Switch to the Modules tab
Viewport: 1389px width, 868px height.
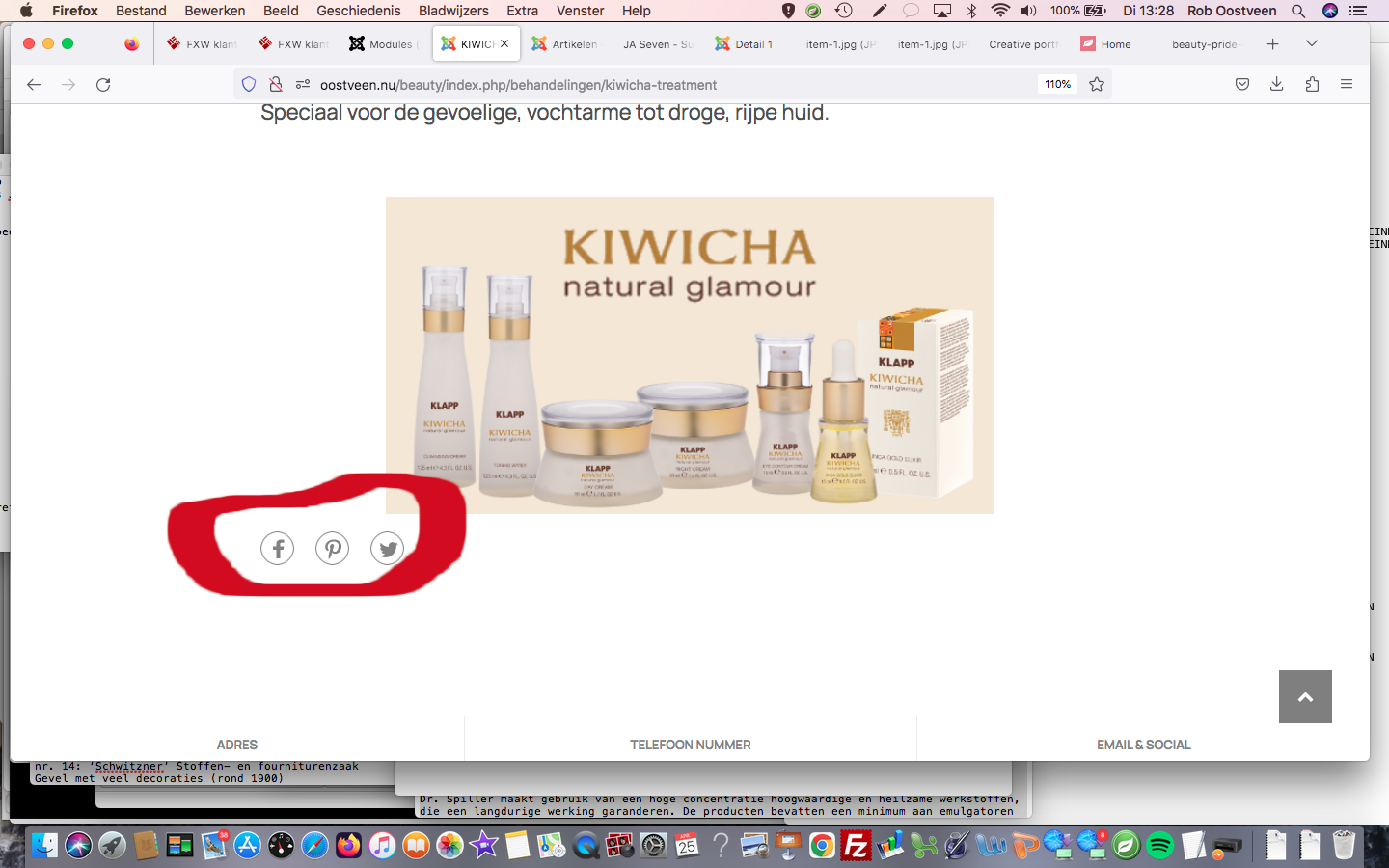tap(383, 44)
